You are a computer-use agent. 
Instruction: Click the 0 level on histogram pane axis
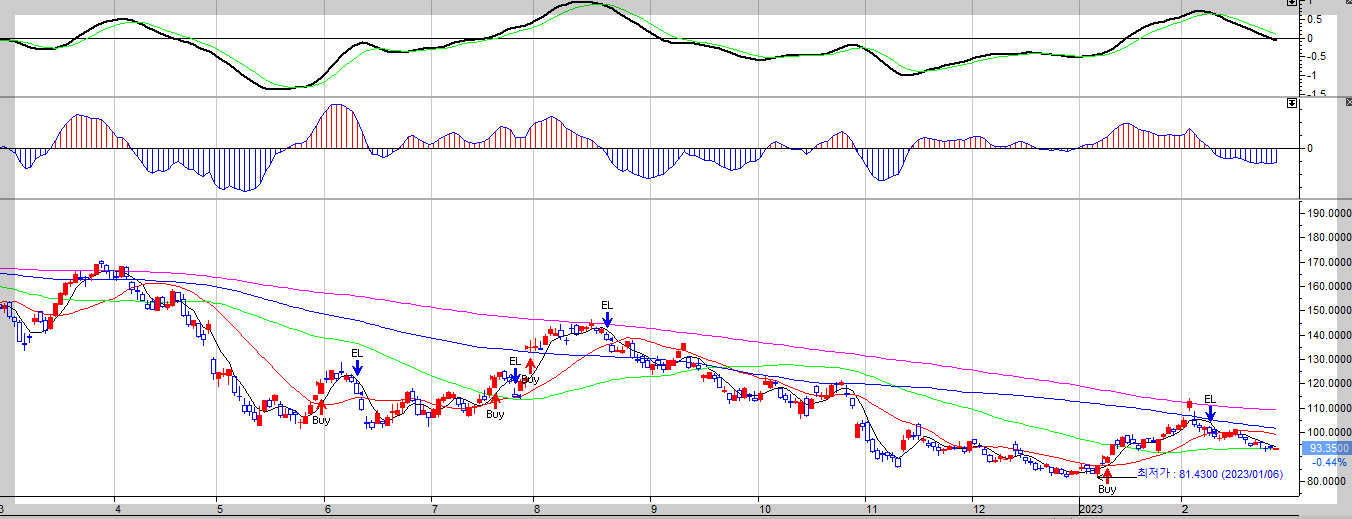1310,148
